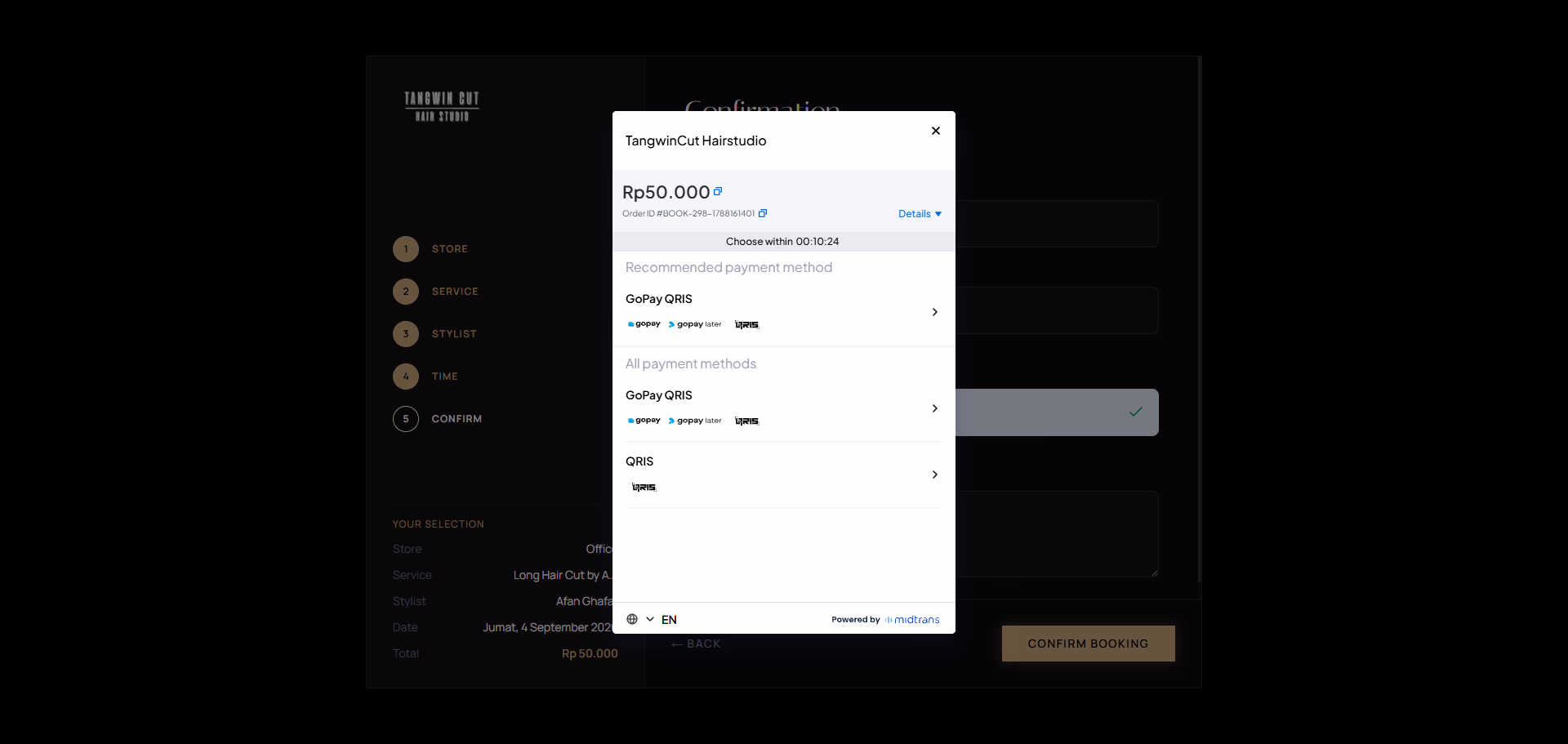Click the QRIS logo under Recommended payment method
The height and width of the screenshot is (744, 1568).
747,325
